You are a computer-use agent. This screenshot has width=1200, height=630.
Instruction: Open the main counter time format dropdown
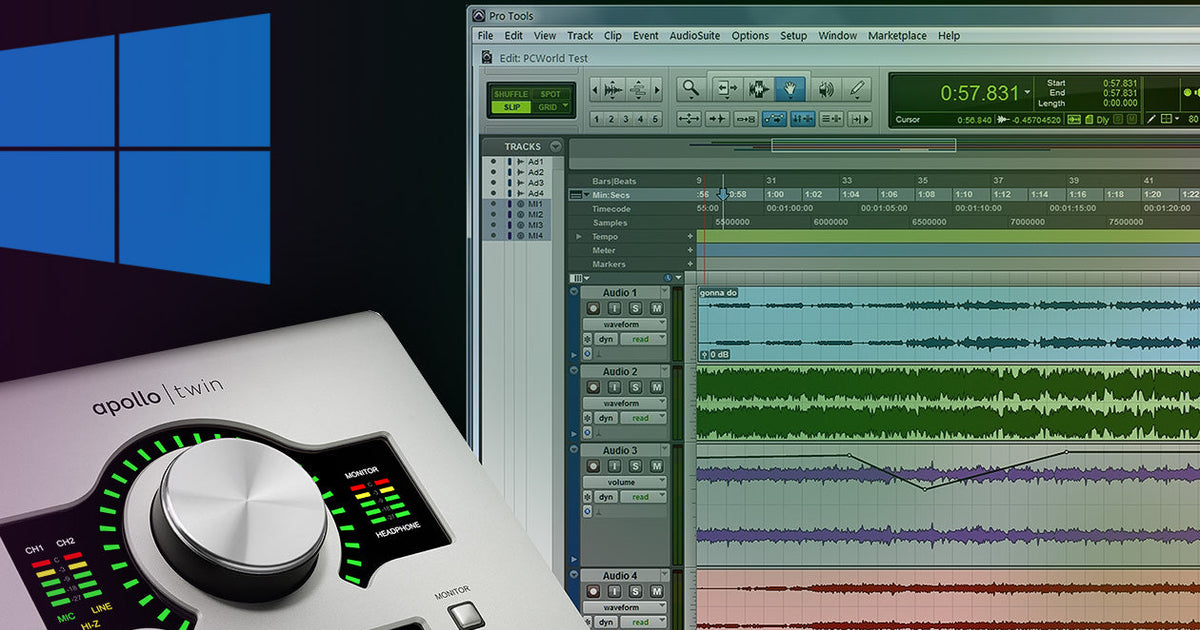click(x=1028, y=90)
